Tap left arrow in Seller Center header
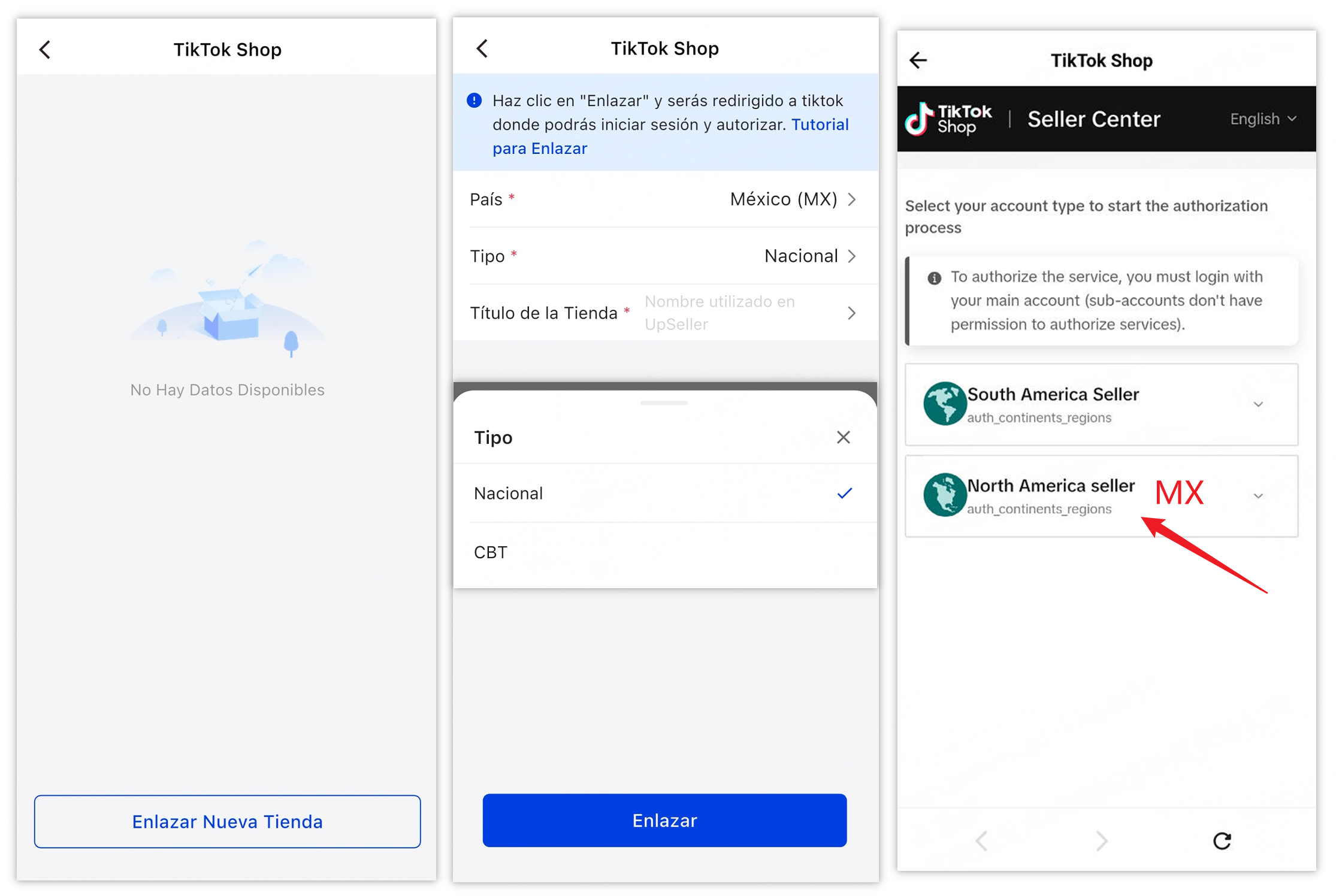Screen dimensions: 1336x896 pos(918,60)
